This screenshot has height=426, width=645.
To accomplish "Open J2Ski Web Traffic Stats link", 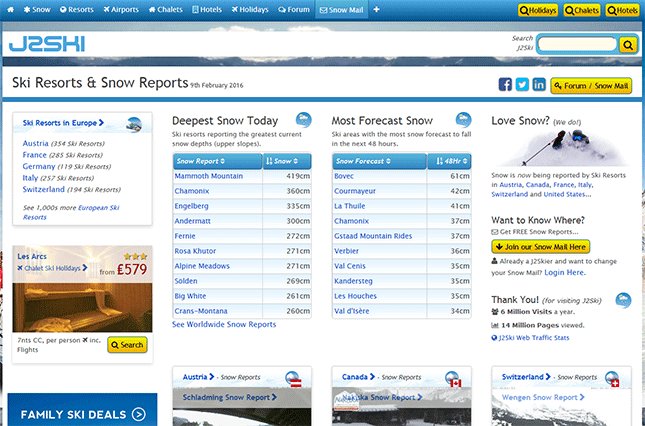I will pos(534,338).
